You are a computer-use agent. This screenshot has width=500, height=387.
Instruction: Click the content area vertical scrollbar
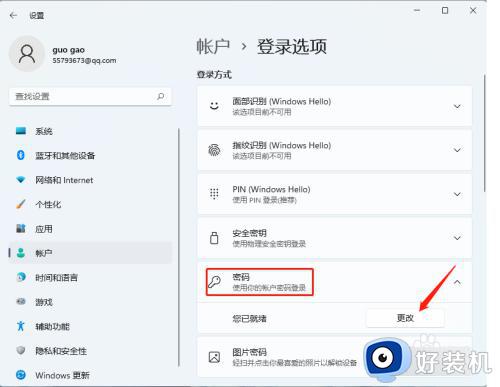(484, 133)
